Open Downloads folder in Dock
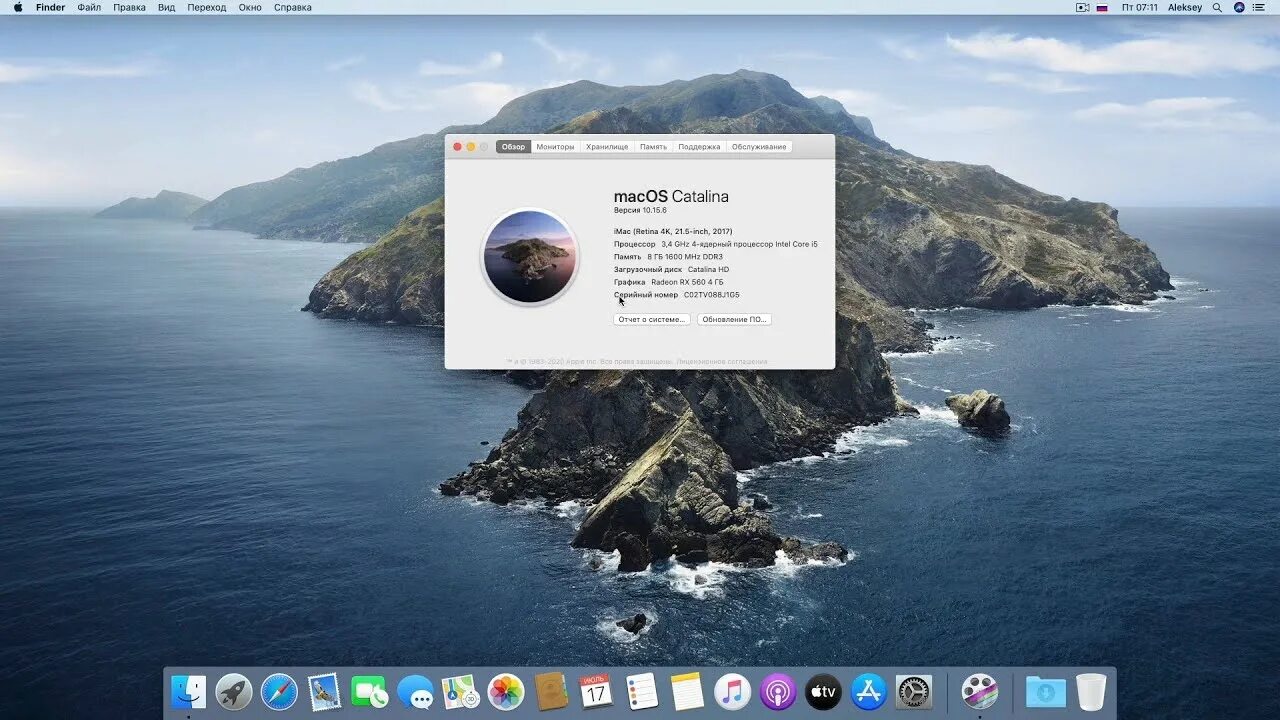 click(1046, 691)
